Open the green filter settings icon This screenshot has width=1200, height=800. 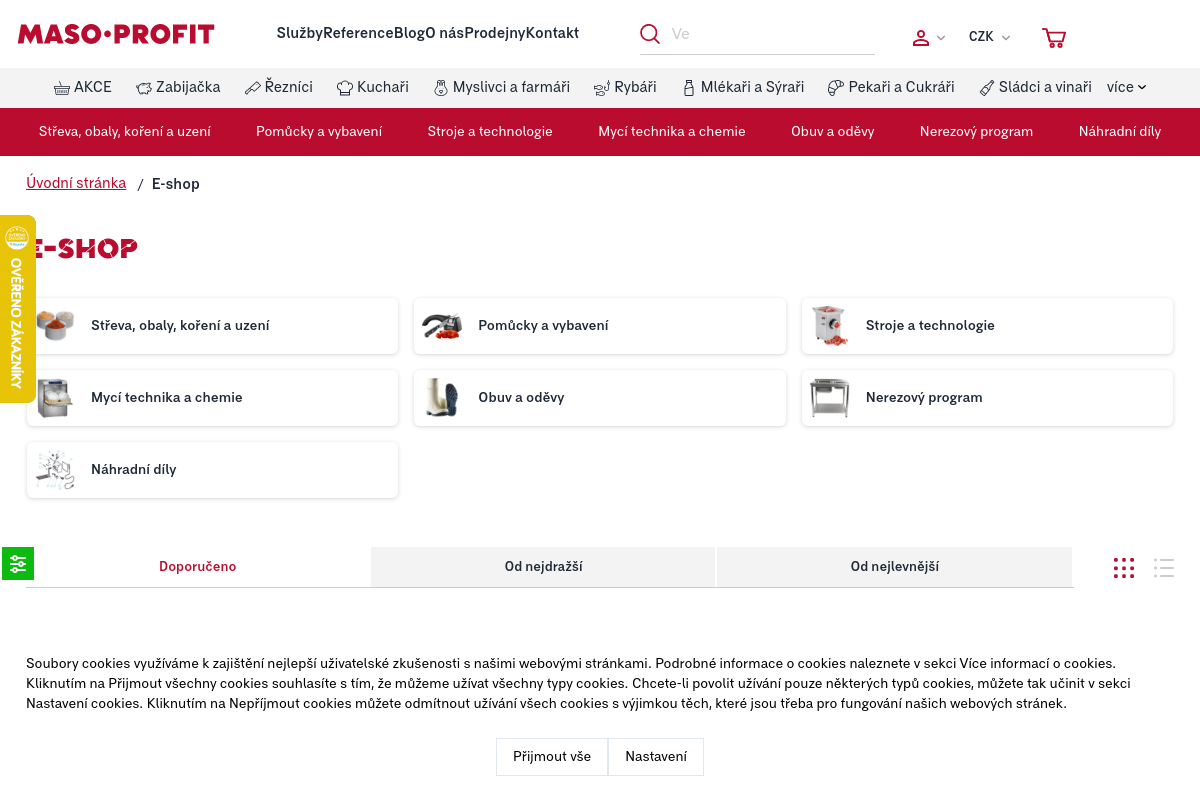[x=17, y=564]
